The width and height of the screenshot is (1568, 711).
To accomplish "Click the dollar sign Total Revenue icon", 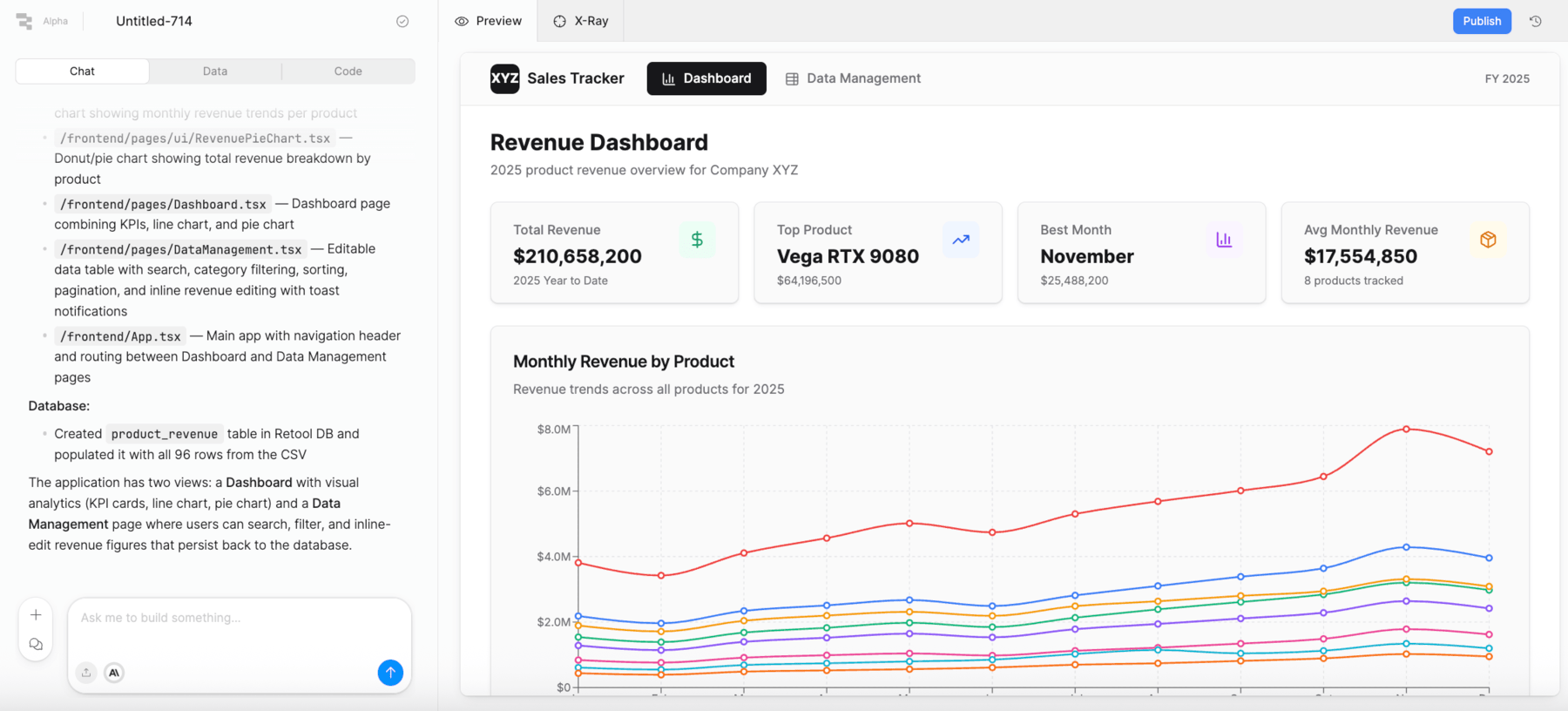I will click(x=697, y=240).
